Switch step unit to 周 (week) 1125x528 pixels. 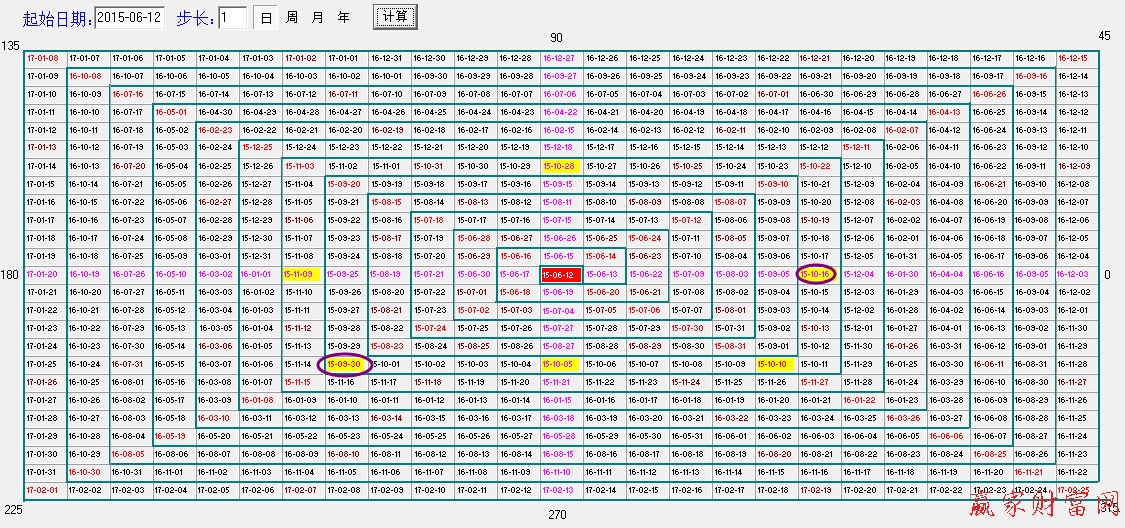(x=291, y=18)
